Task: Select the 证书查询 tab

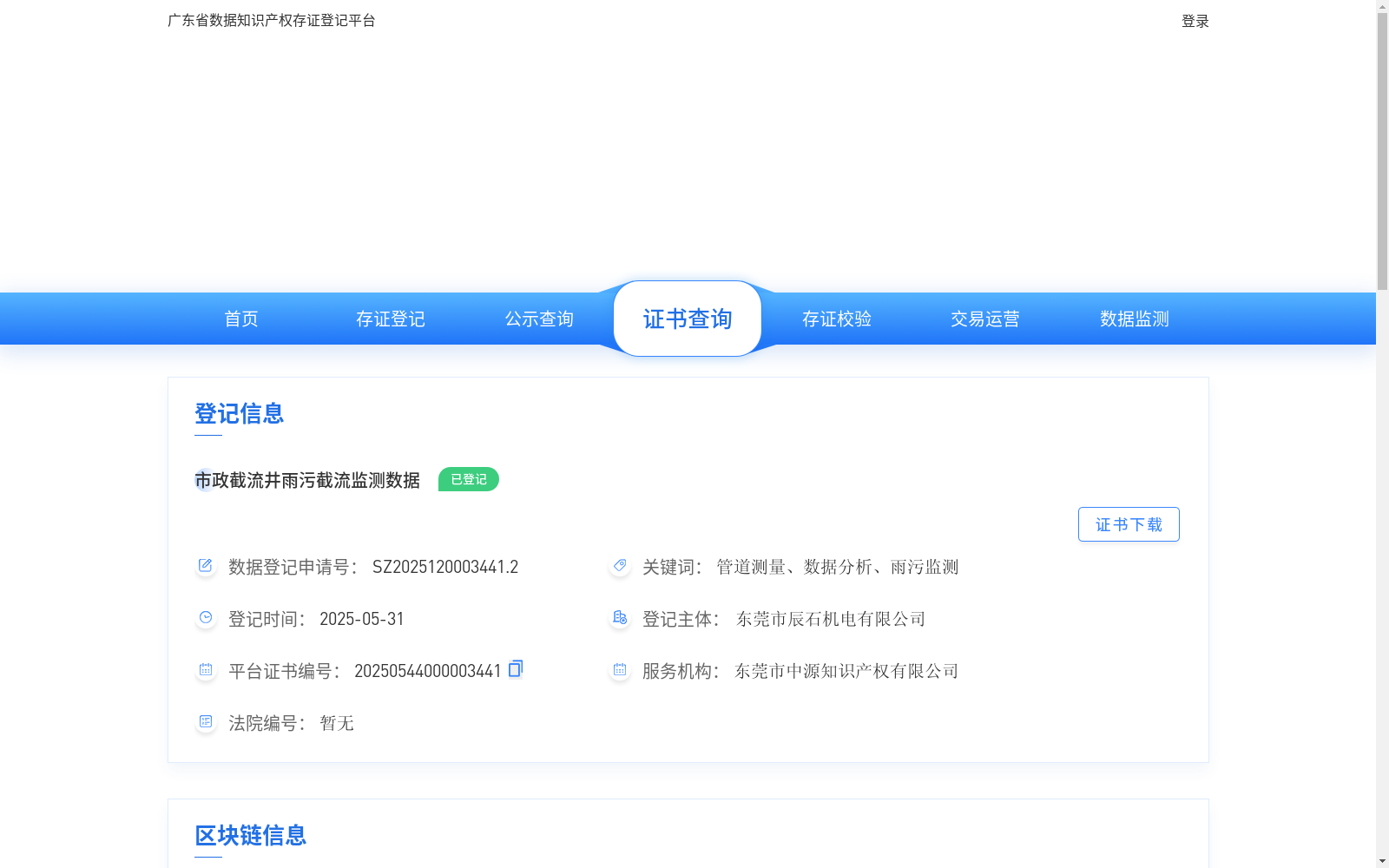Action: pyautogui.click(x=688, y=319)
